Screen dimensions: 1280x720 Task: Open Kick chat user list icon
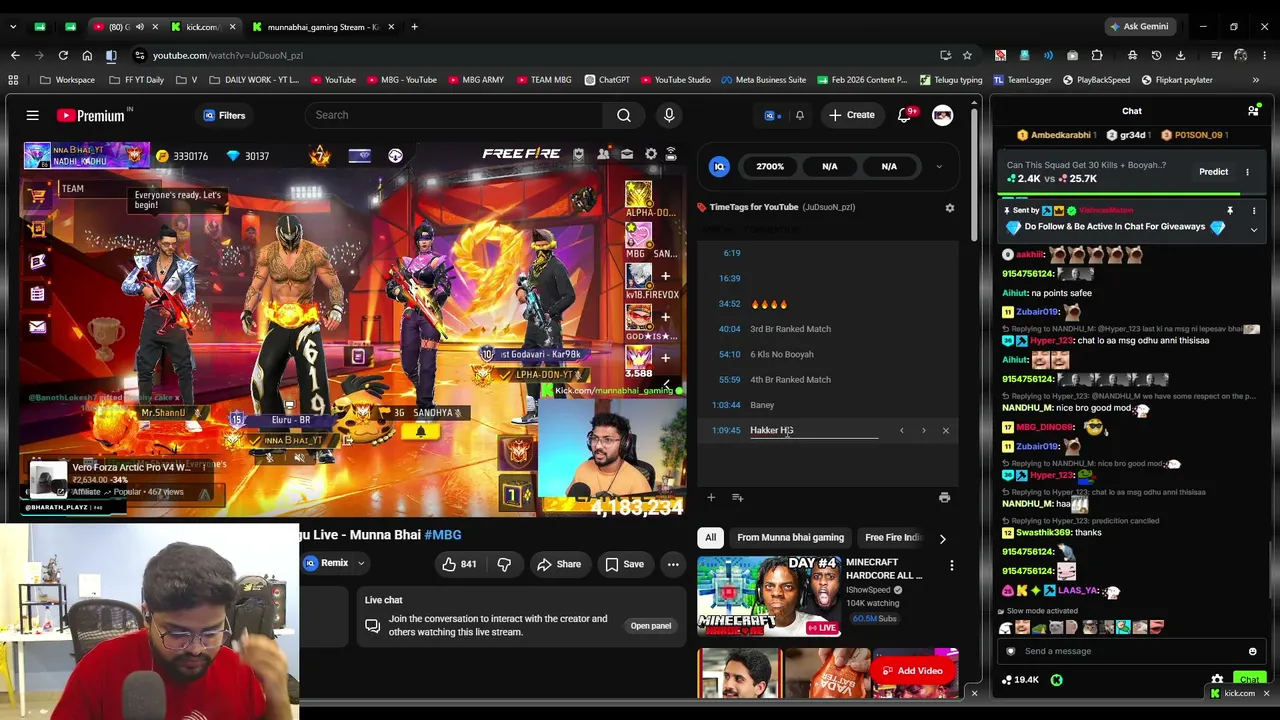tap(1253, 111)
